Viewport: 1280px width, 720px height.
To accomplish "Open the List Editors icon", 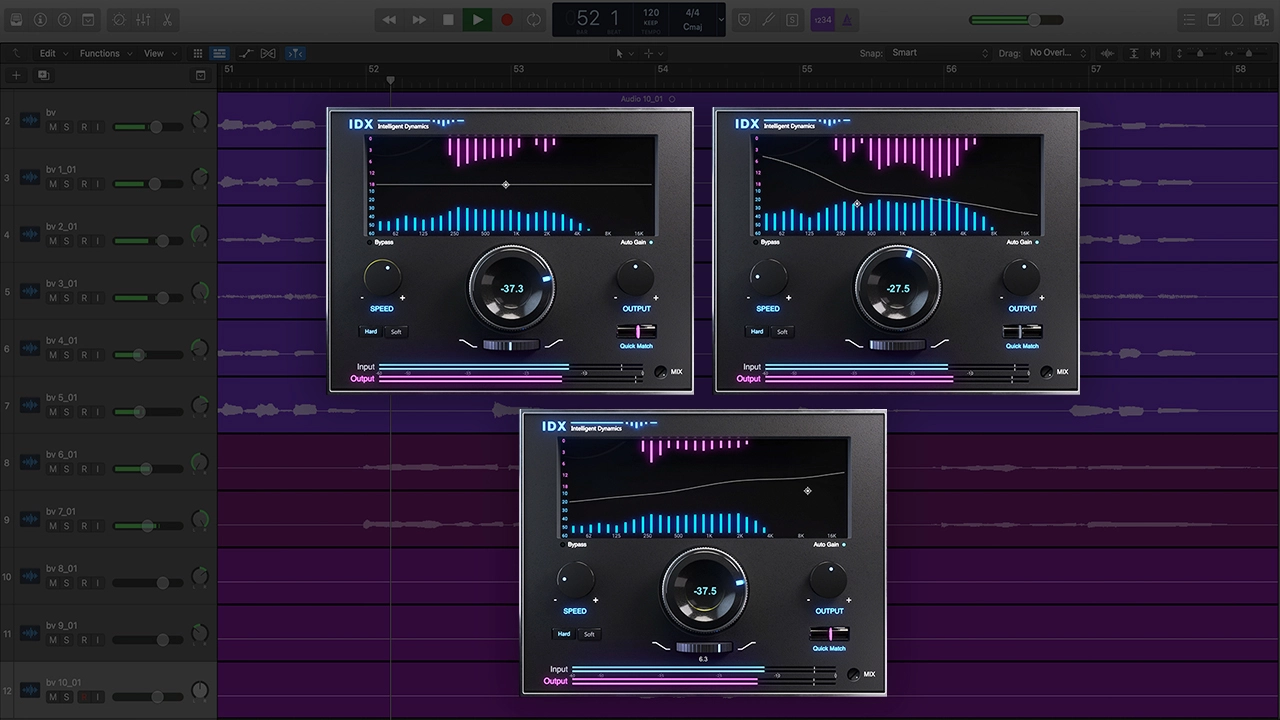I will click(1189, 19).
